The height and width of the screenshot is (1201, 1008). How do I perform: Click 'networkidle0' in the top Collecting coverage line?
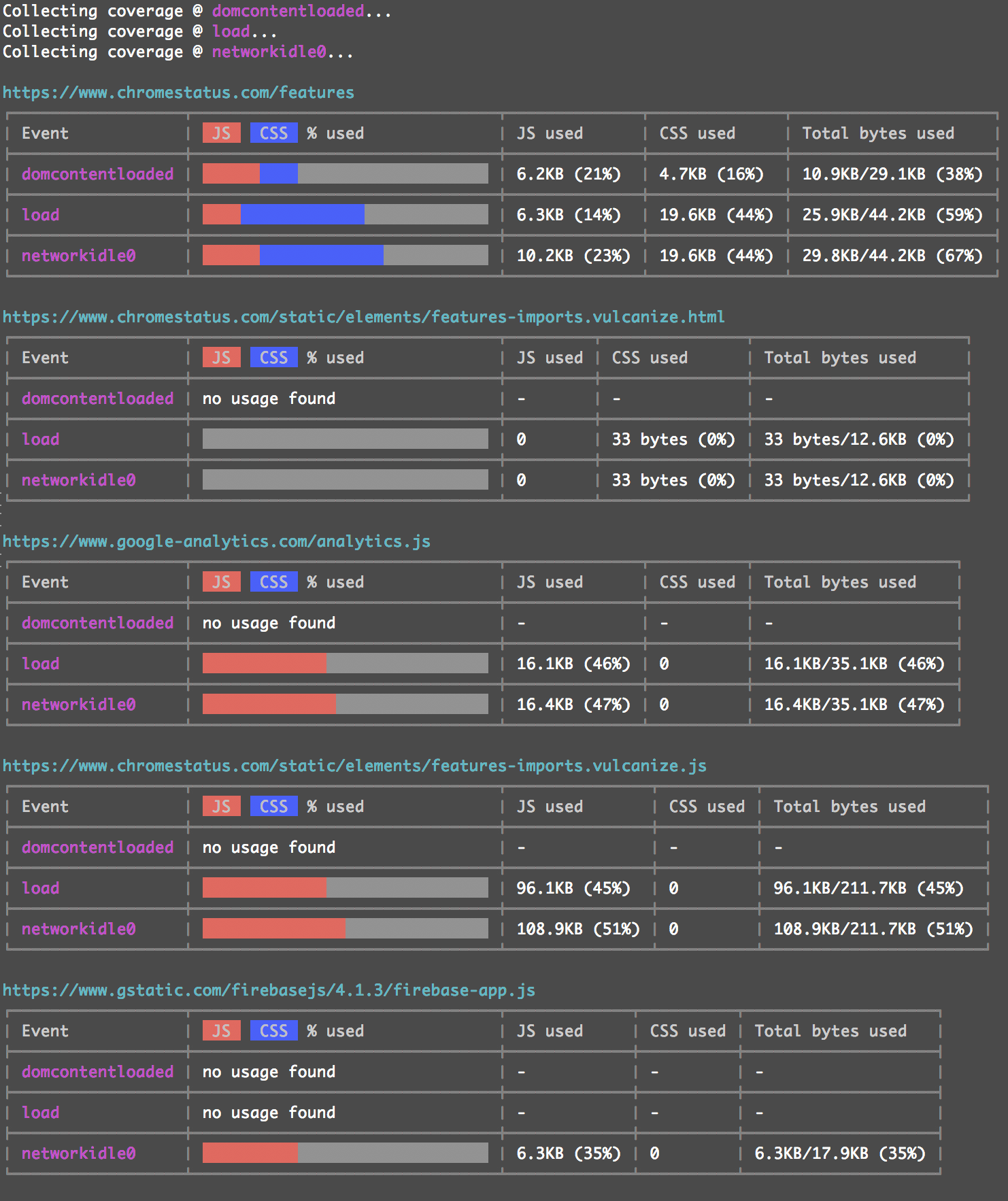(x=269, y=52)
